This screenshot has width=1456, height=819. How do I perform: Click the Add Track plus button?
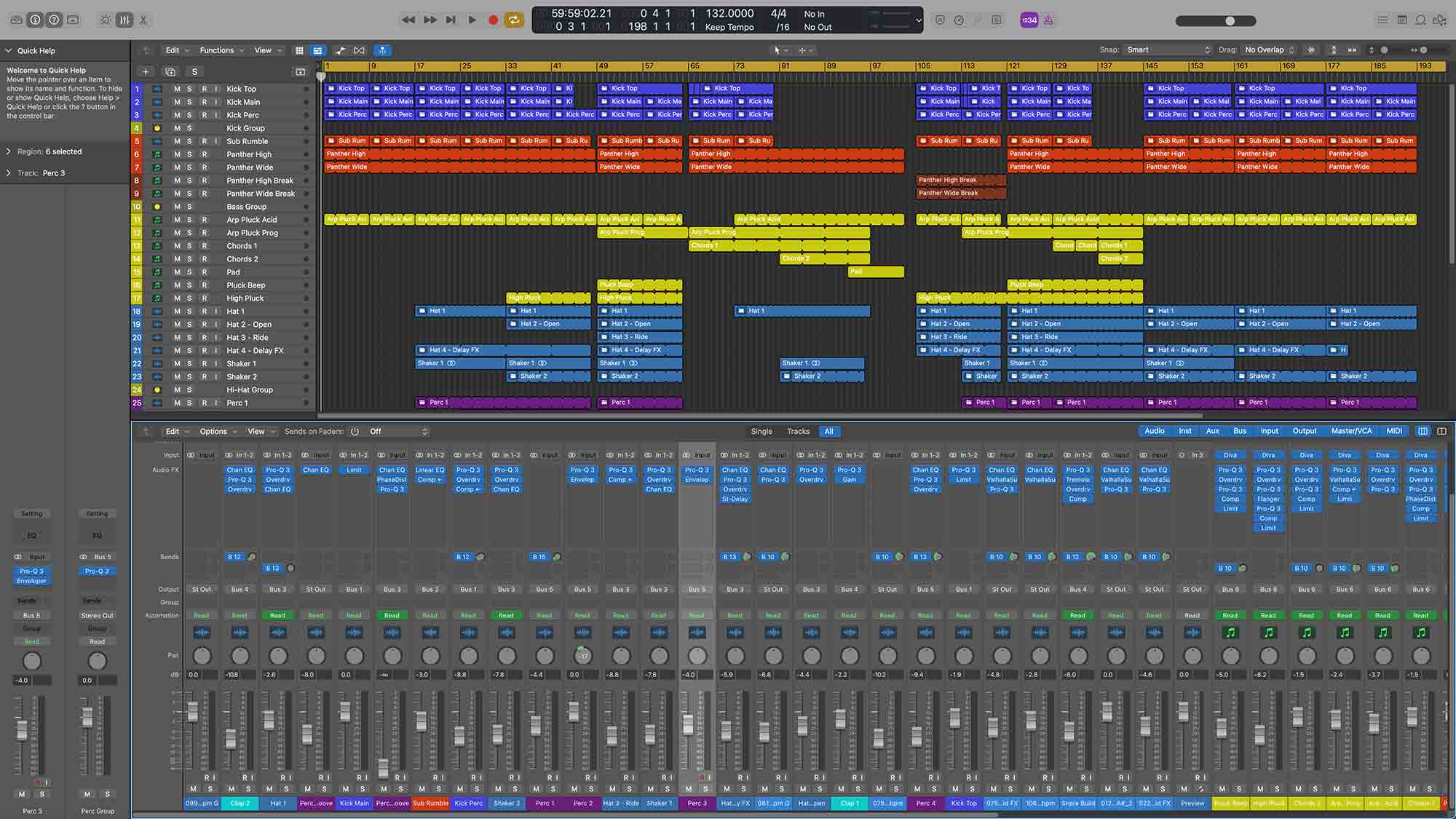pos(146,71)
